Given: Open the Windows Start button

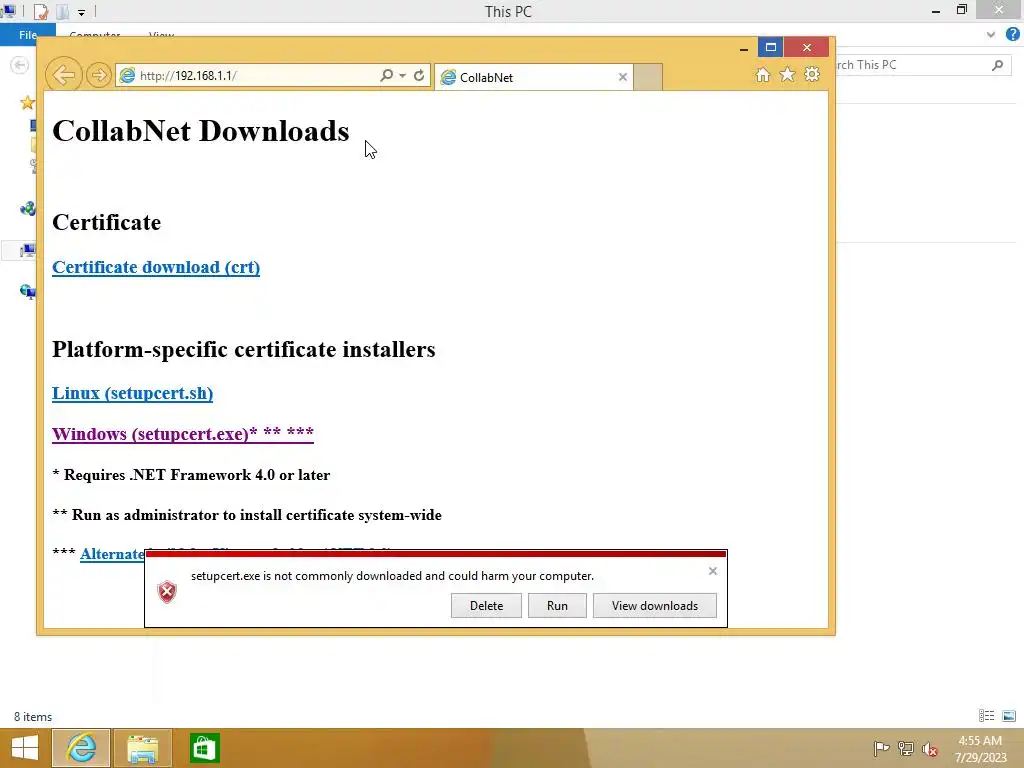Looking at the screenshot, I should coord(25,748).
